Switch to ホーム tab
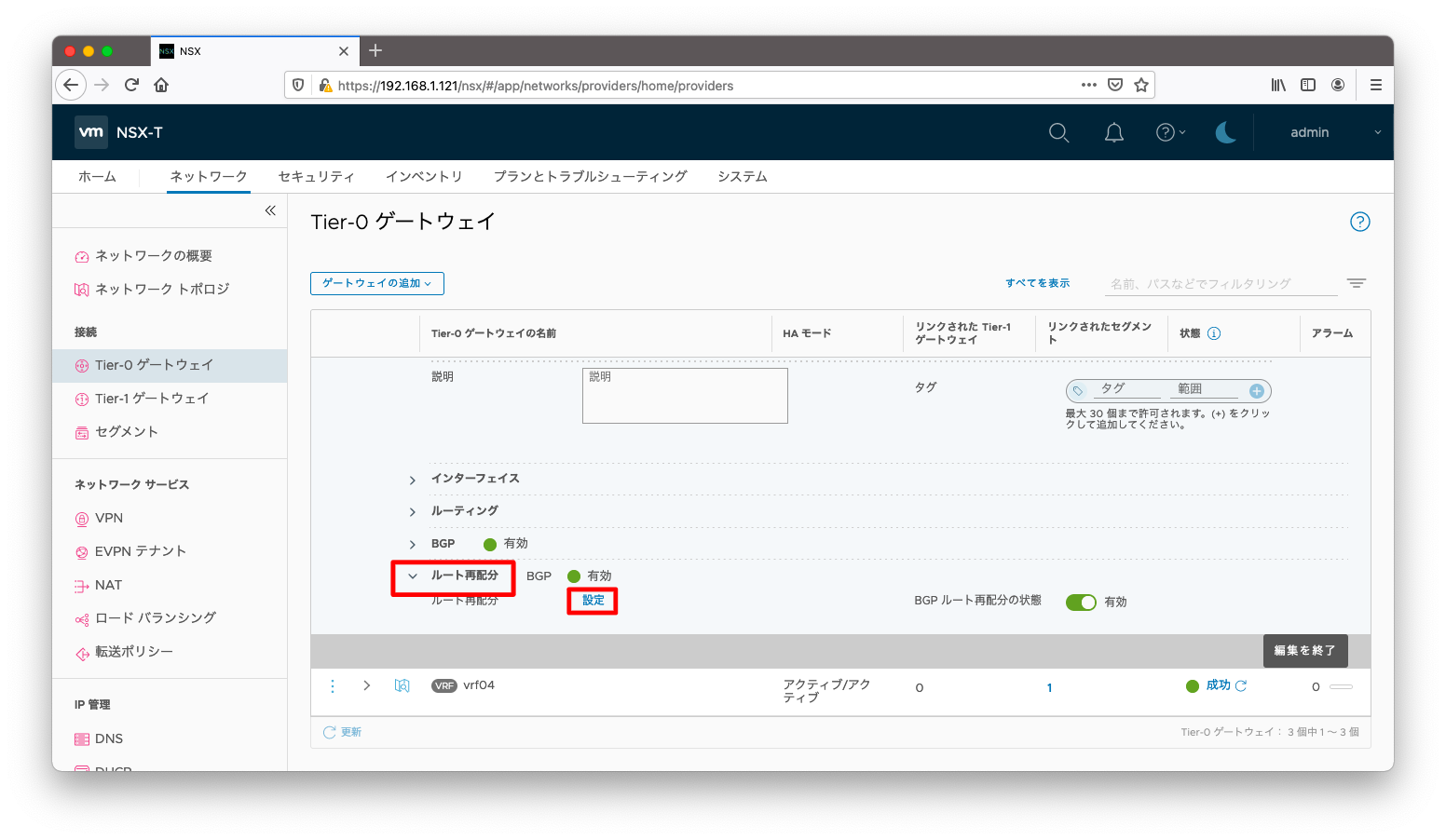Viewport: 1446px width, 840px height. click(x=97, y=177)
